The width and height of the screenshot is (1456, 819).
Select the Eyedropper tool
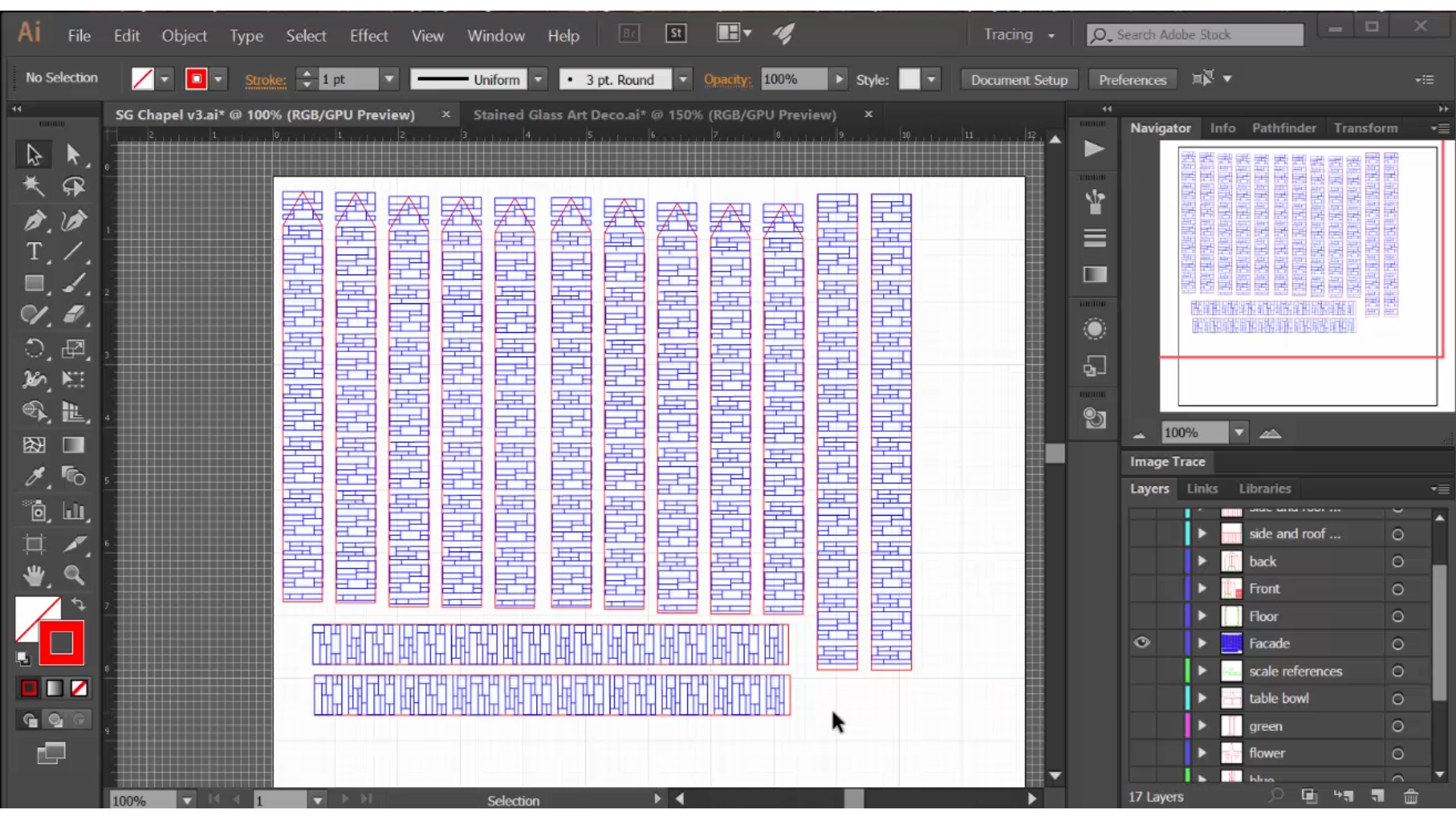tap(34, 477)
